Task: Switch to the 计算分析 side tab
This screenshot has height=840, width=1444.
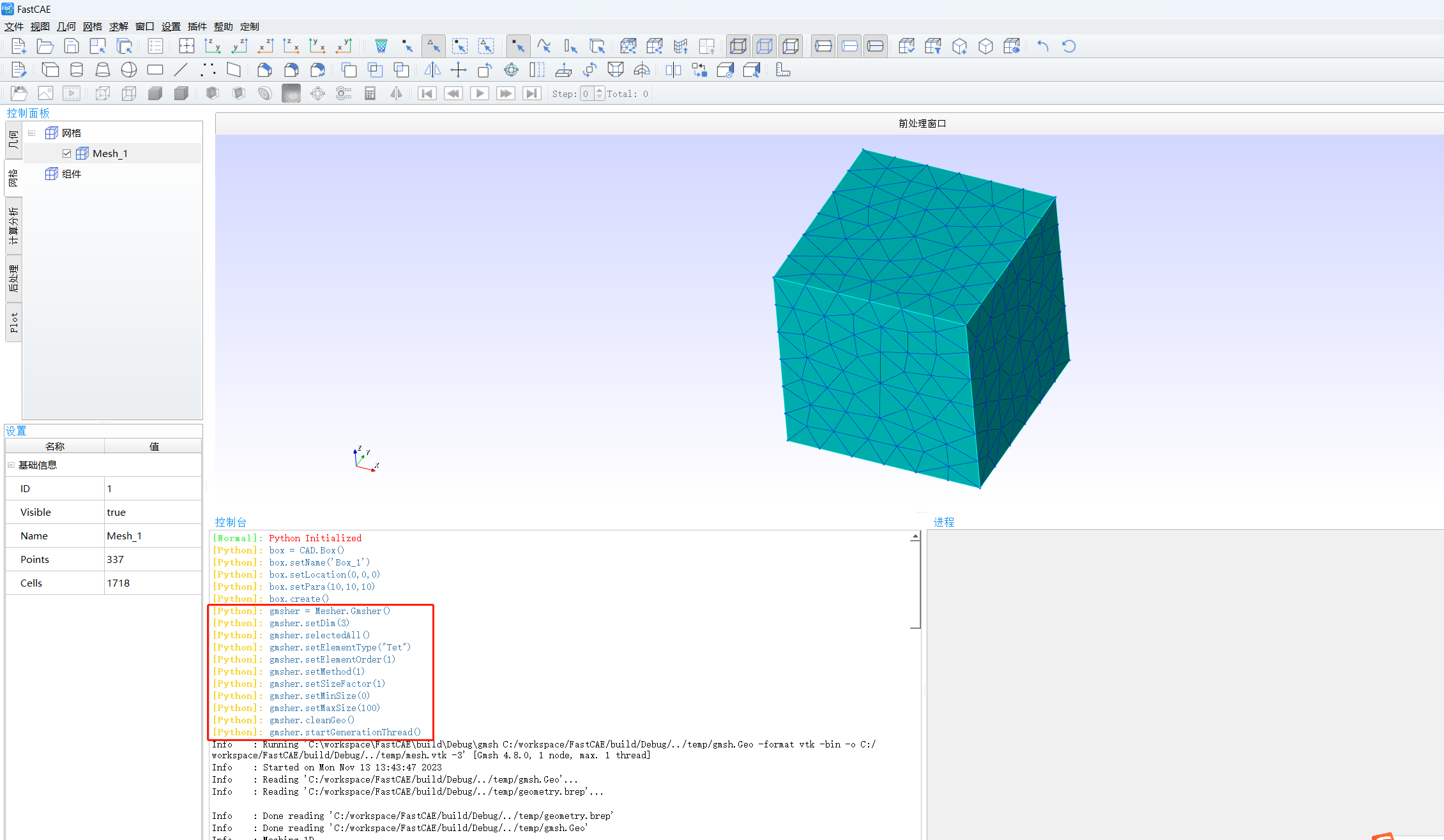Action: click(x=13, y=226)
